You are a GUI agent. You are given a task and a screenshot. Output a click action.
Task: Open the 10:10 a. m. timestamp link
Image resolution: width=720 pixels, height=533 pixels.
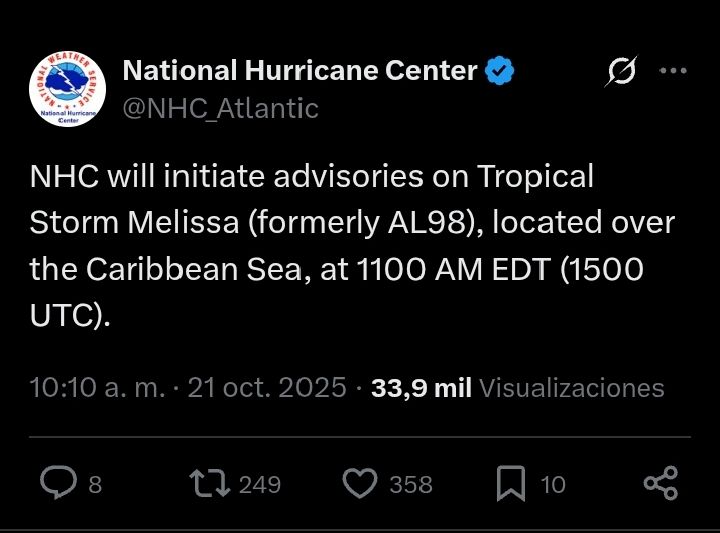tap(96, 388)
